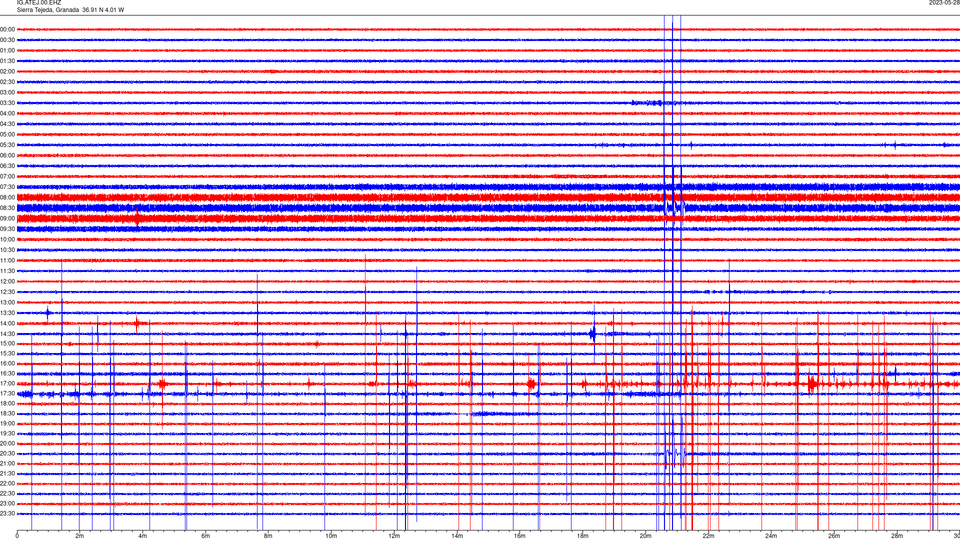960x540 pixels.
Task: Click the 11:30 time label
Action: [x=7, y=271]
